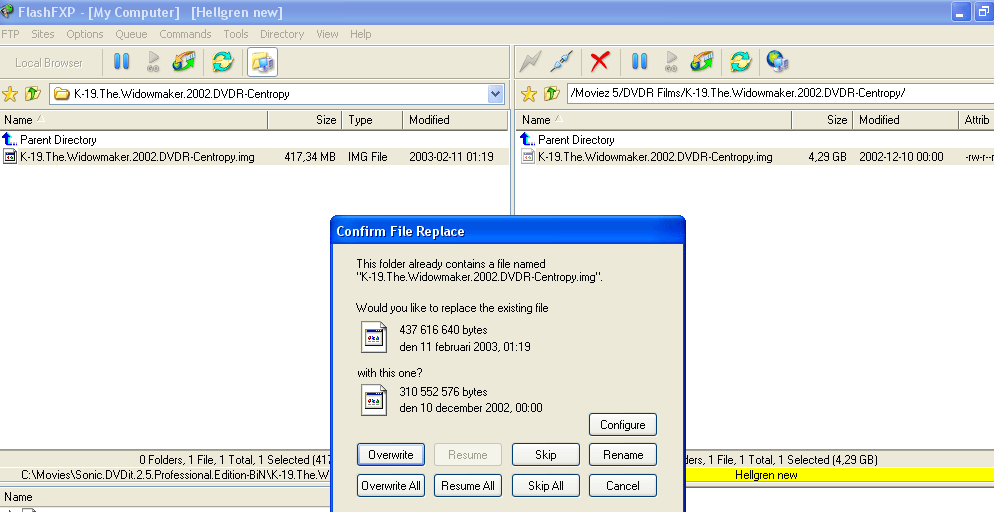Image resolution: width=994 pixels, height=512 pixels.
Task: Open the local path dropdown arrow
Action: [496, 94]
